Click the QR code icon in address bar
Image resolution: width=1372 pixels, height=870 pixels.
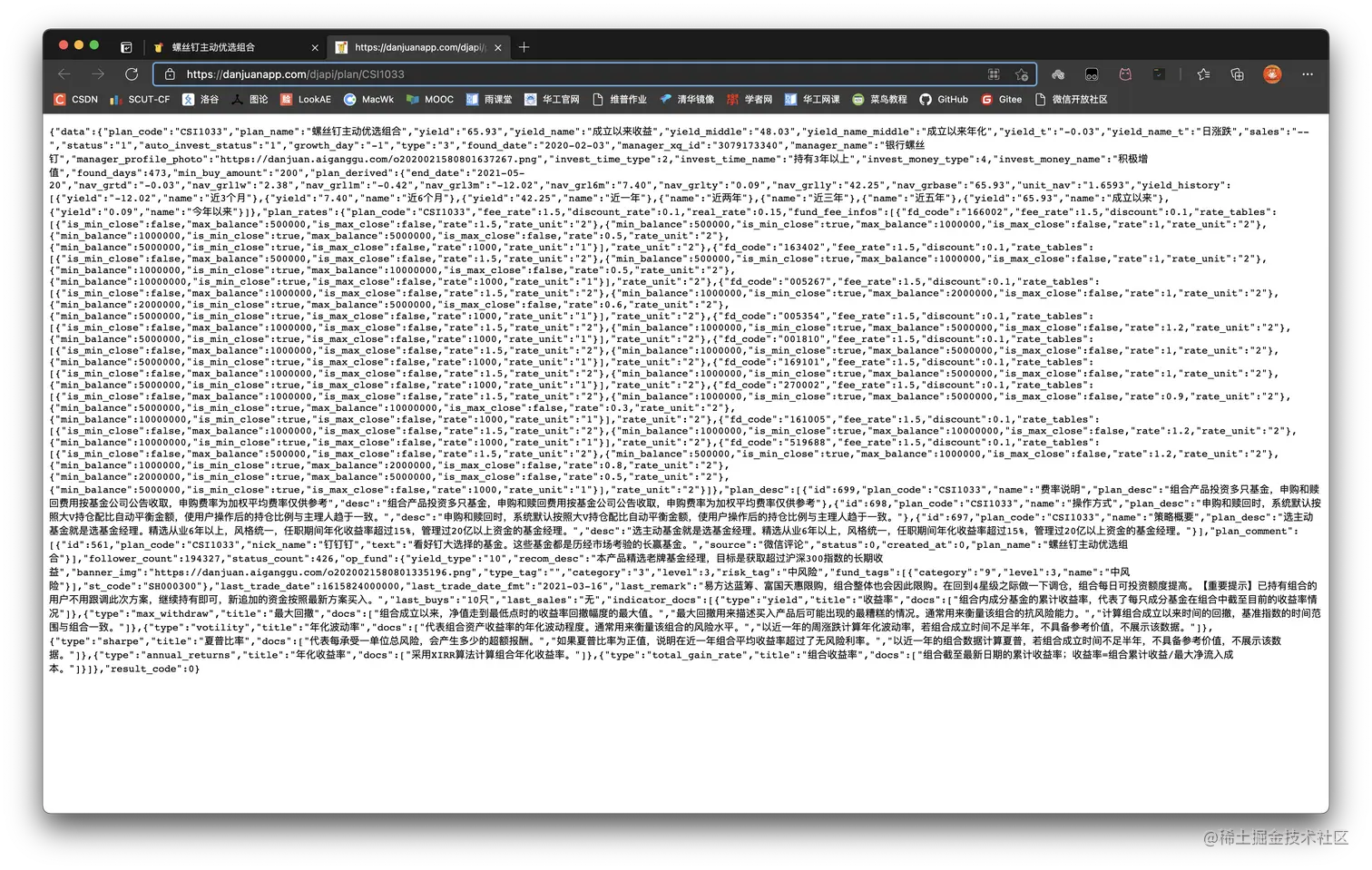pos(994,74)
